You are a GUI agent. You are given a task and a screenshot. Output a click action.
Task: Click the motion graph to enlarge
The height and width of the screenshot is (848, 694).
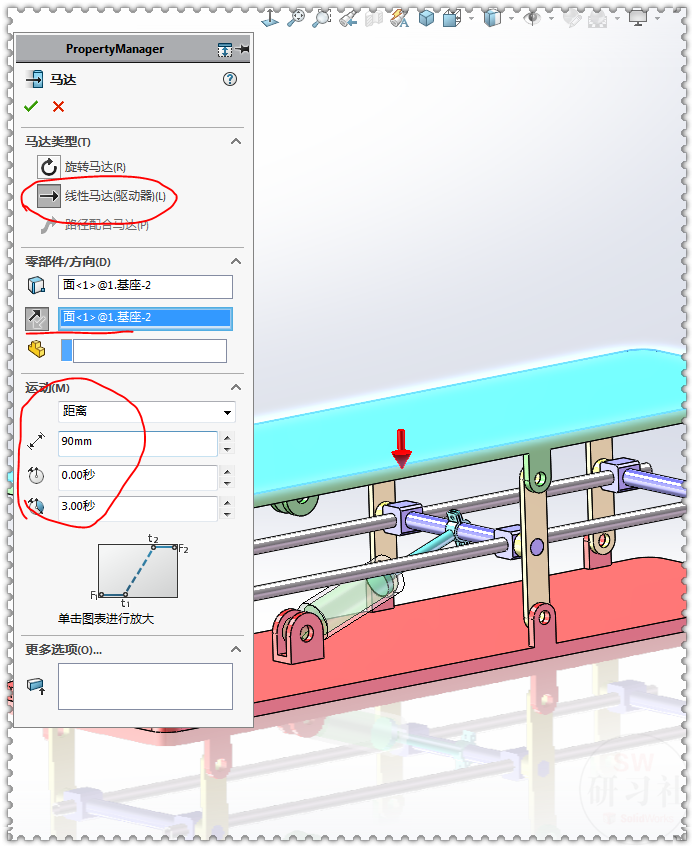[138, 570]
